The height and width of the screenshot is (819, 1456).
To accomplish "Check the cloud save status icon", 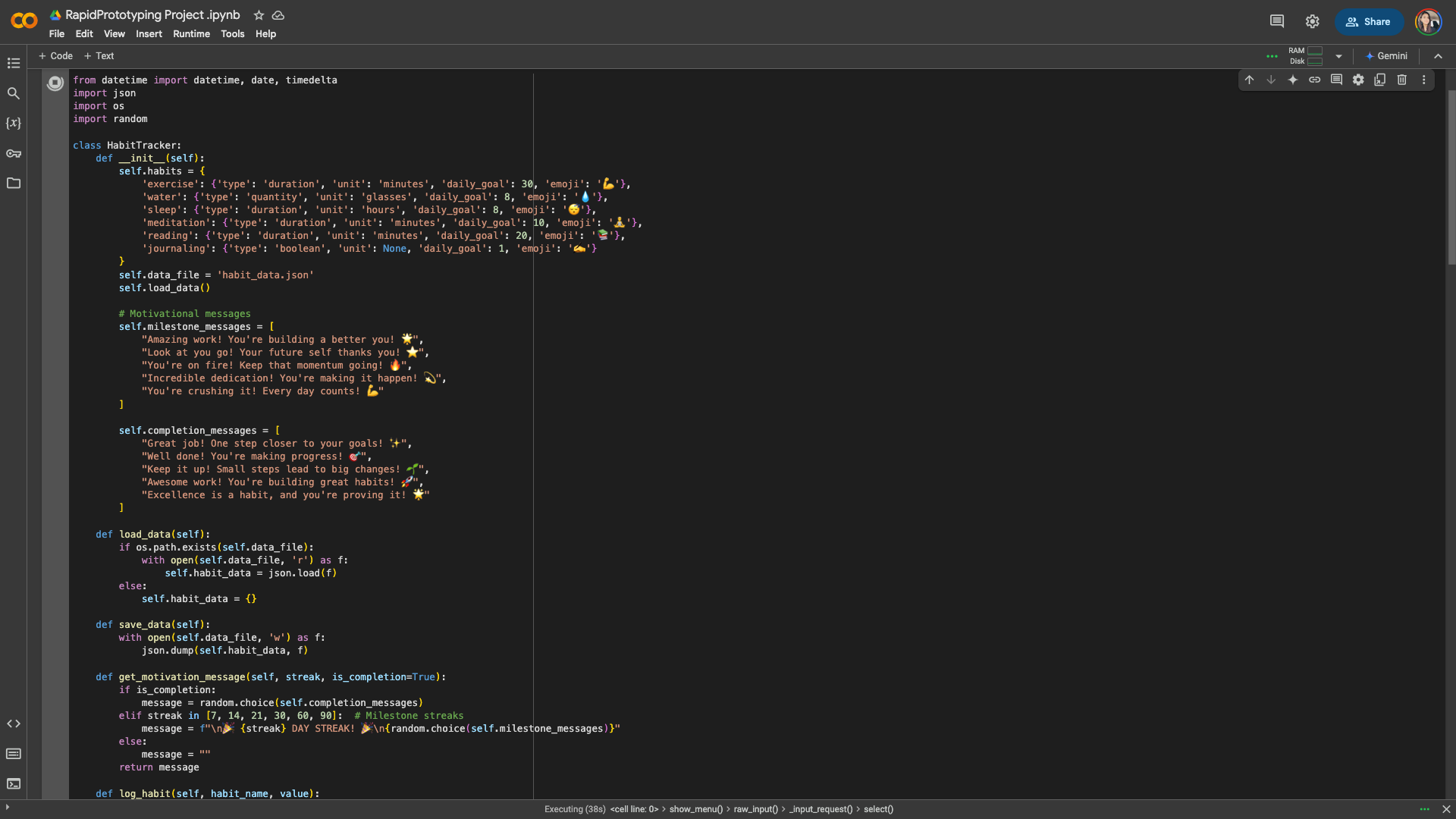I will 278,15.
